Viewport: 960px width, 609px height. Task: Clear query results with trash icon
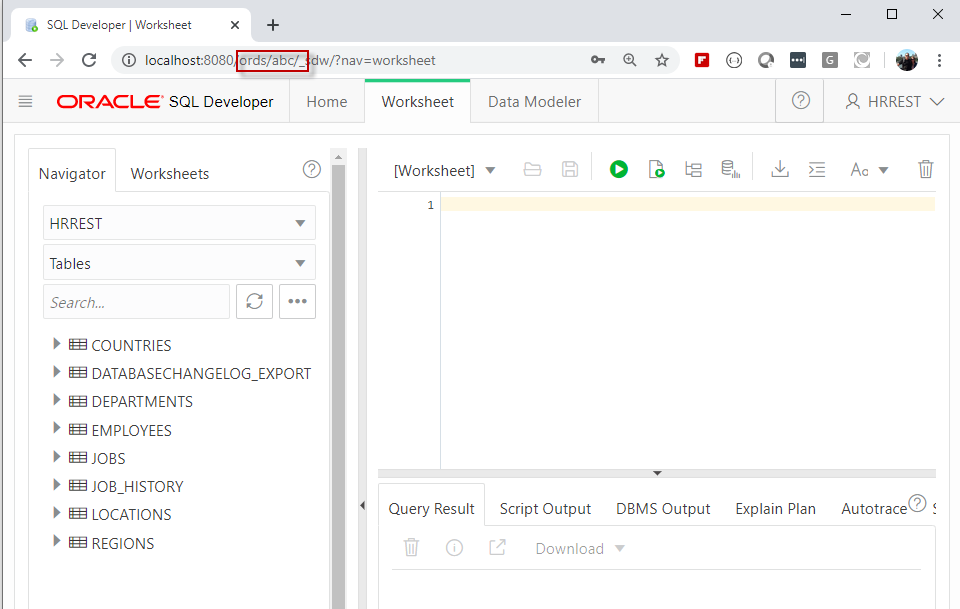pyautogui.click(x=411, y=547)
